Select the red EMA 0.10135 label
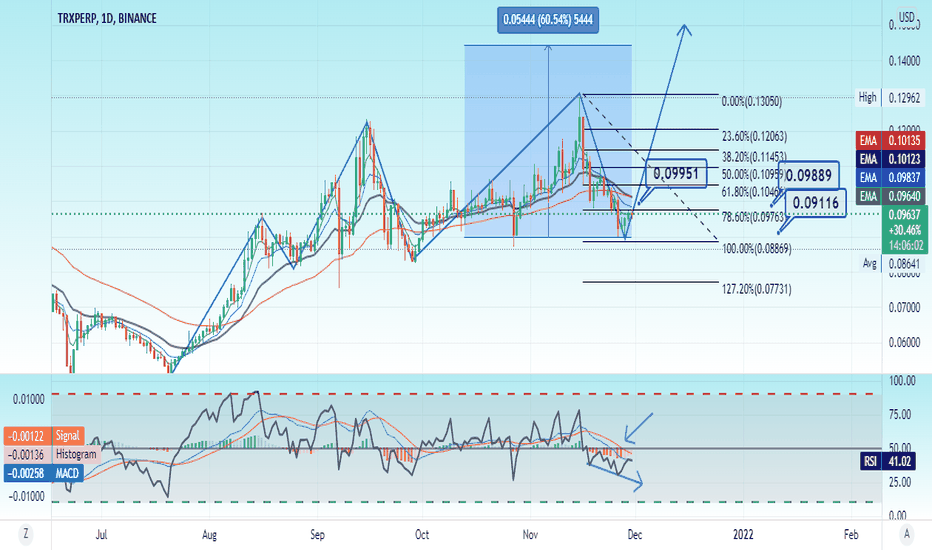Viewport: 932px width, 550px height. coord(890,141)
